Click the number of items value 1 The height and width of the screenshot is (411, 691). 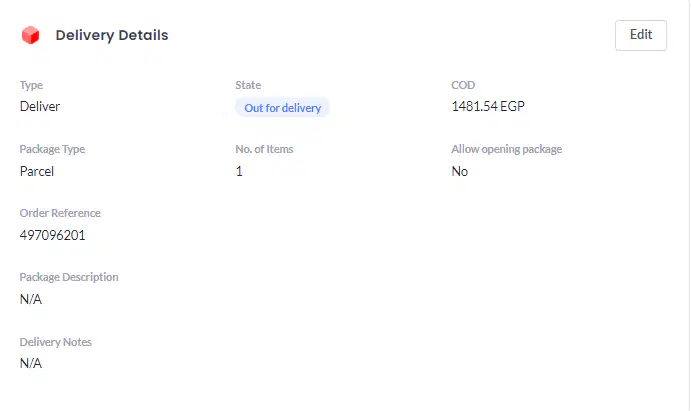pos(239,171)
